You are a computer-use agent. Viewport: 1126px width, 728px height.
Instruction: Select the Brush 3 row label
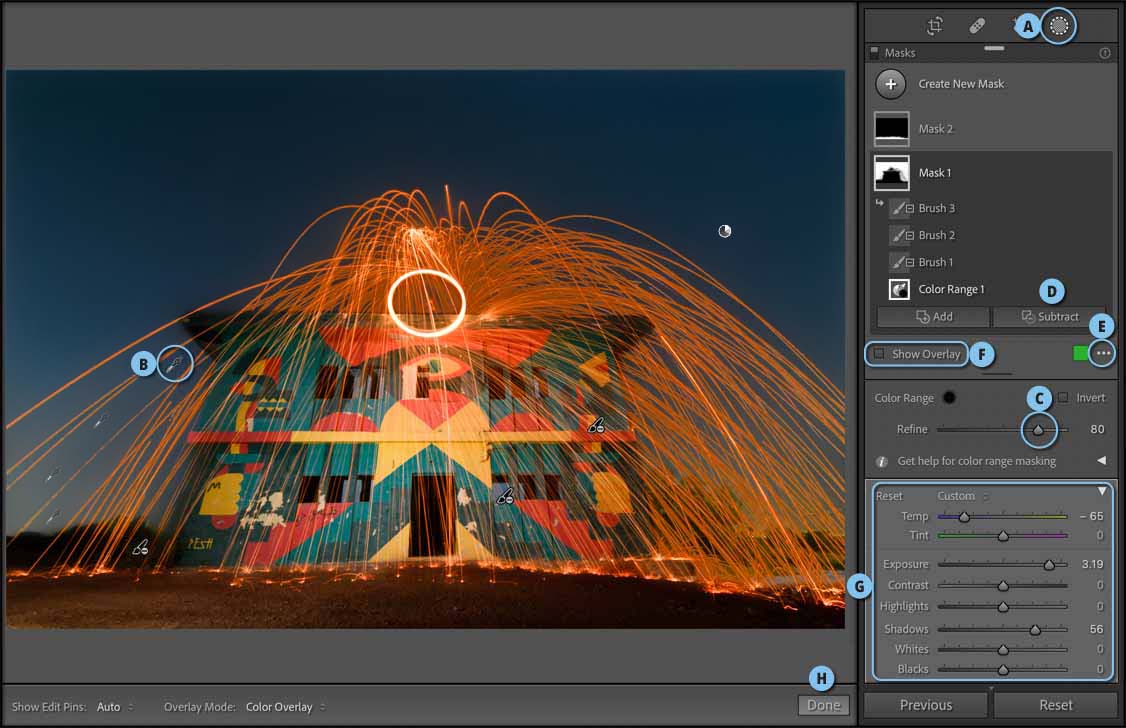point(936,208)
